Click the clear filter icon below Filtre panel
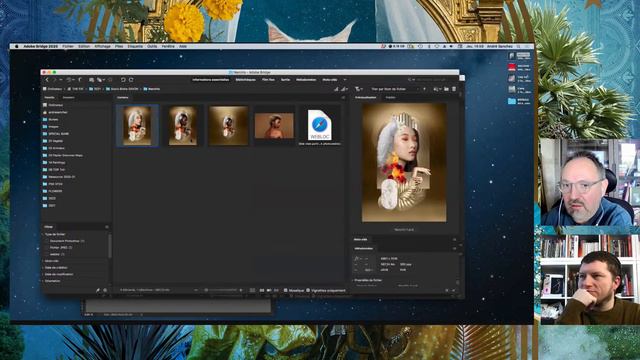Screen dimensions: 640x360 click(105, 290)
